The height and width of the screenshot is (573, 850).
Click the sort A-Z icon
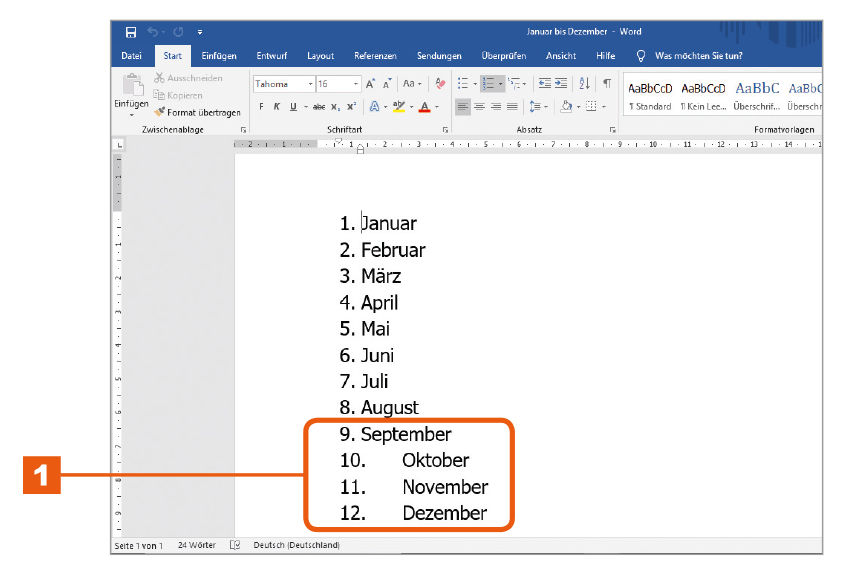(x=584, y=83)
